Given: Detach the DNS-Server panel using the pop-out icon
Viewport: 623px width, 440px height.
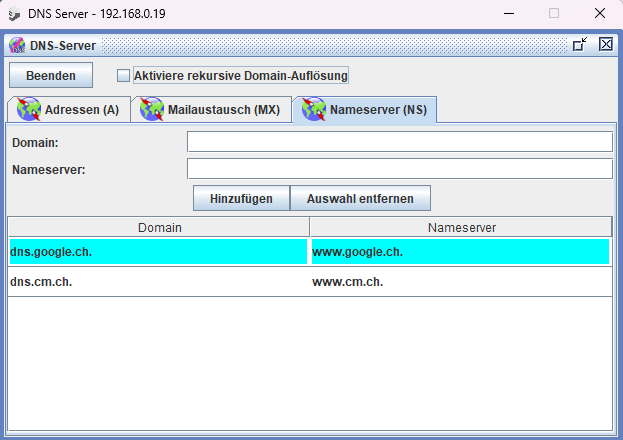Looking at the screenshot, I should pyautogui.click(x=580, y=44).
